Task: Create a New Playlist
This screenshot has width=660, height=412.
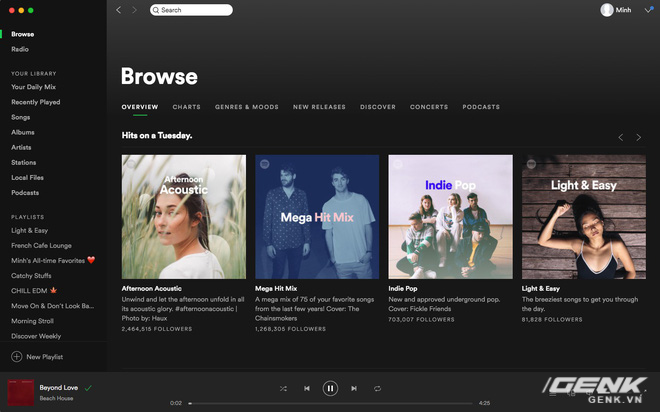Action: (x=37, y=357)
